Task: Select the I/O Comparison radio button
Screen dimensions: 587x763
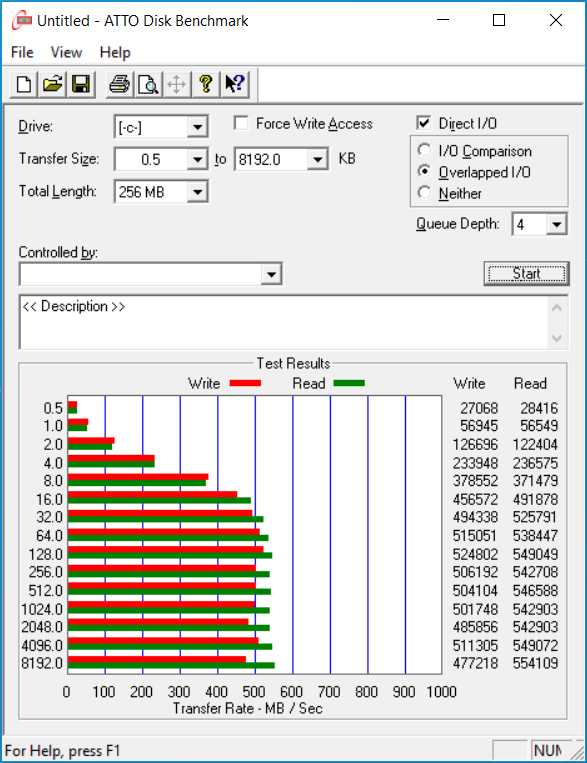Action: [x=424, y=150]
